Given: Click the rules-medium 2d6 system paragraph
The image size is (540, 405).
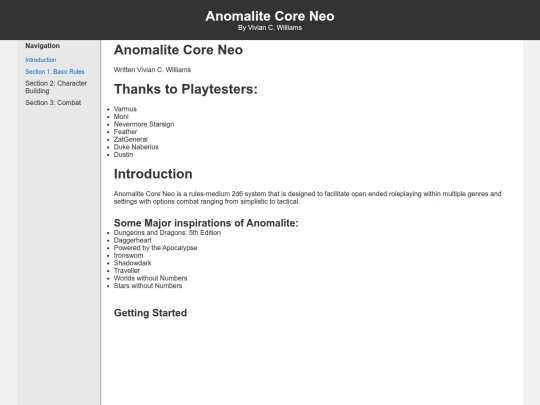Looking at the screenshot, I should pos(308,198).
